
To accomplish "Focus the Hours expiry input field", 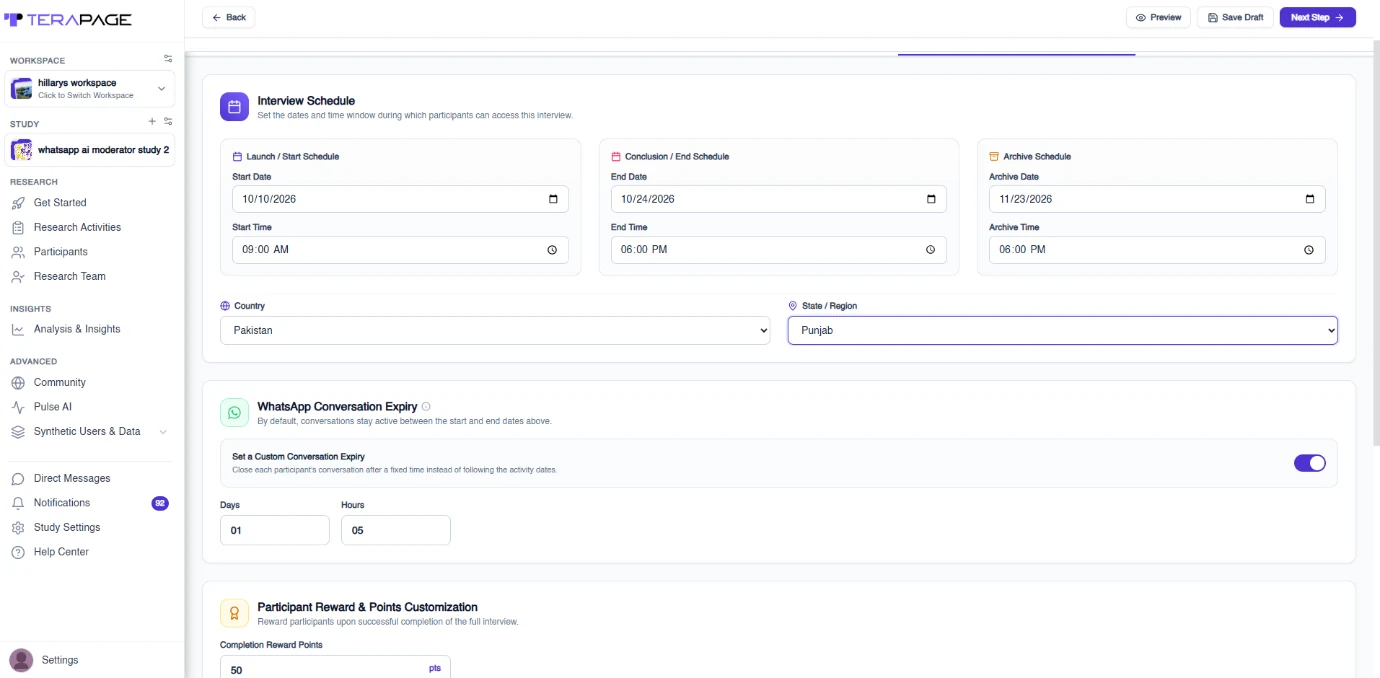I will coord(396,530).
